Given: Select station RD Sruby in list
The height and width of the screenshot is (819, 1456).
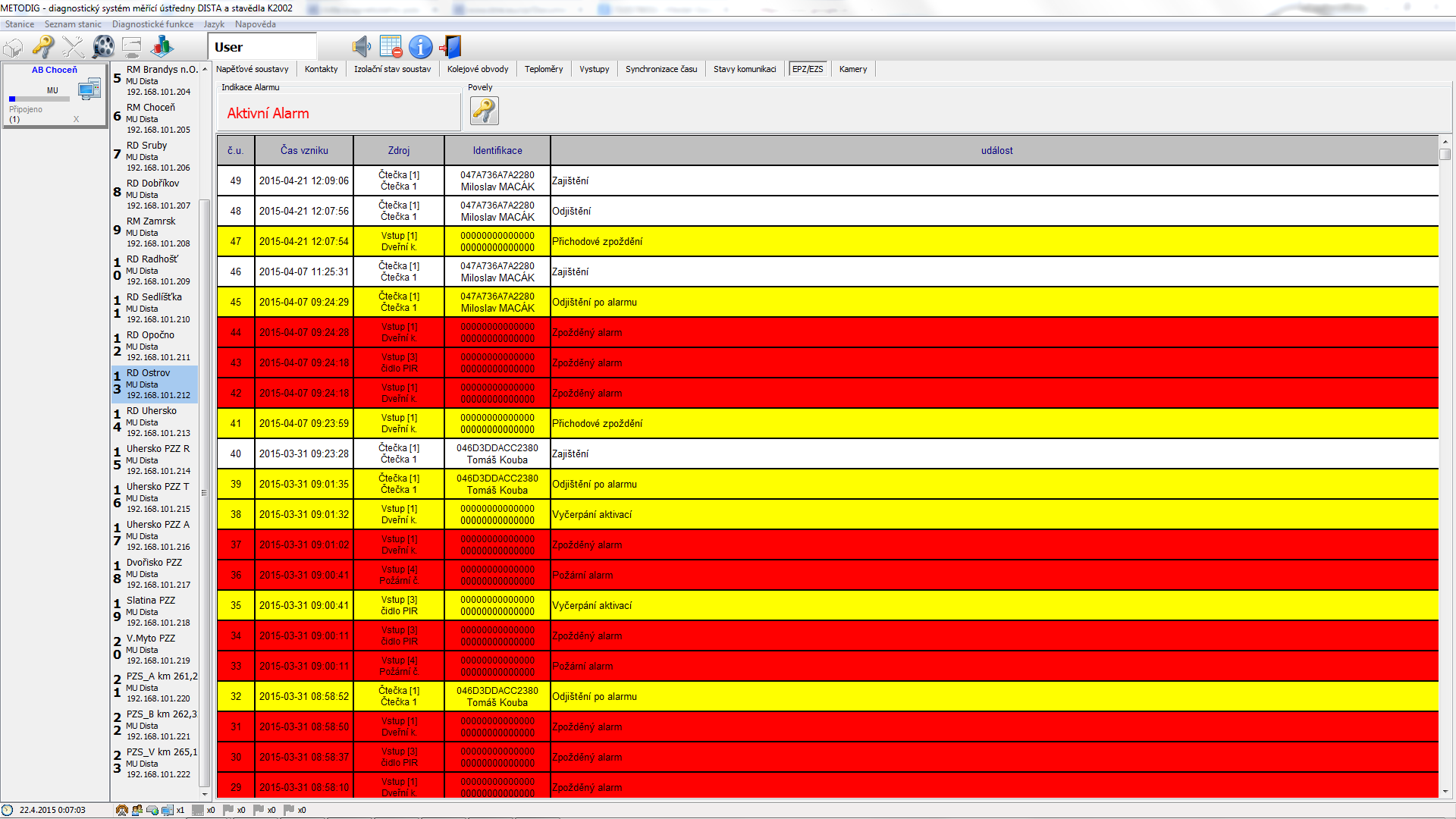Looking at the screenshot, I should tap(155, 156).
